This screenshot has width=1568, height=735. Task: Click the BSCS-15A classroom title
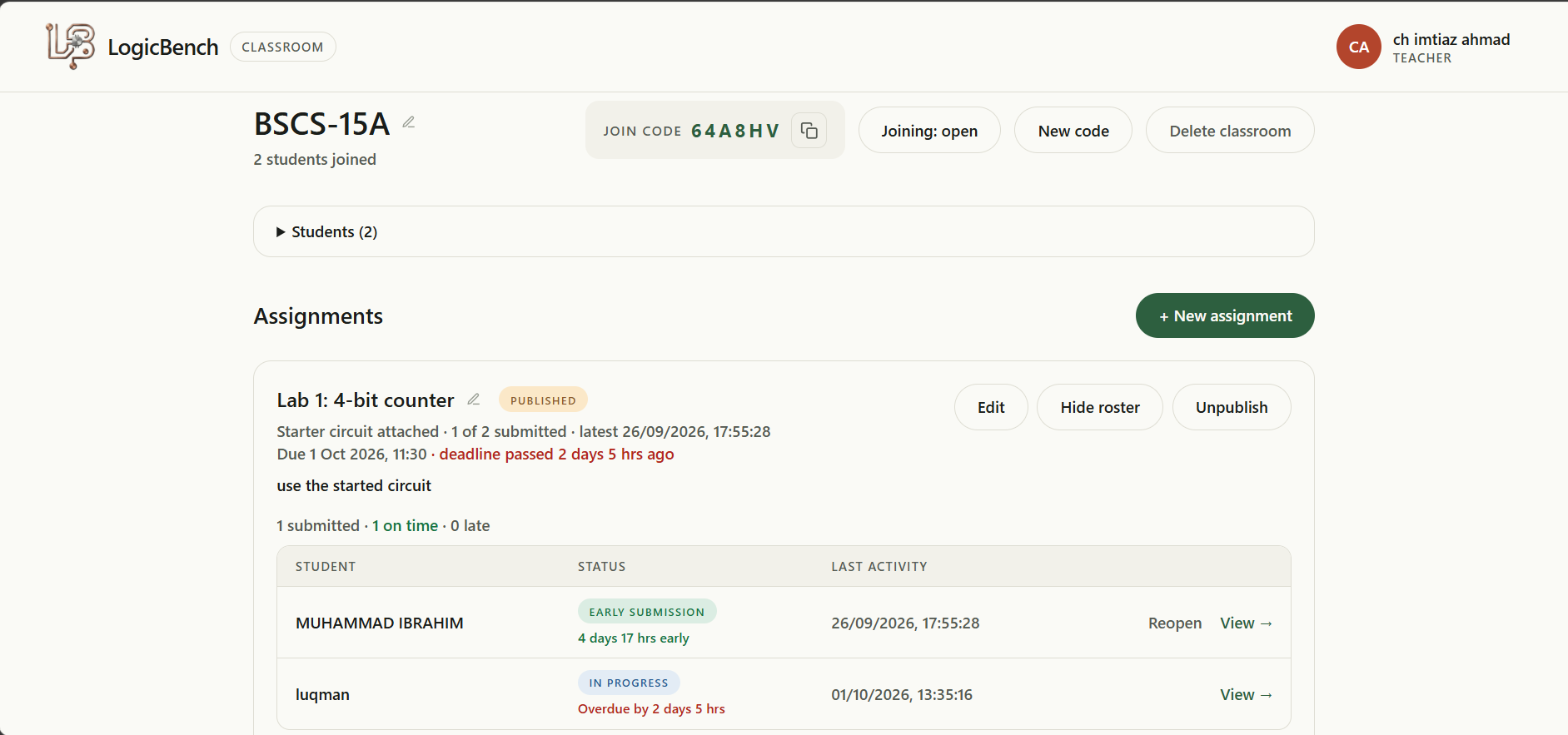pos(321,124)
